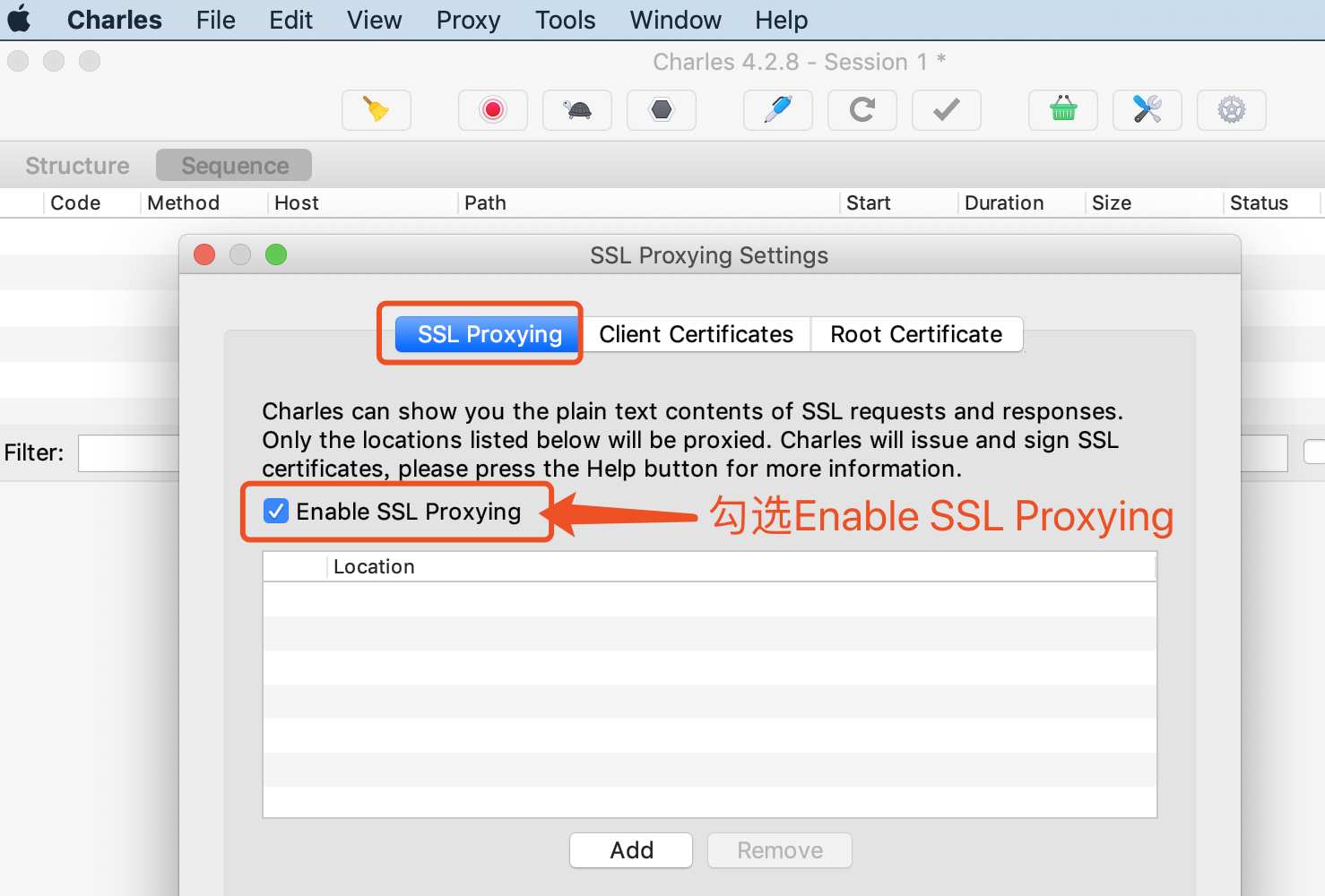
Task: Sort by Start column header
Action: click(x=899, y=203)
